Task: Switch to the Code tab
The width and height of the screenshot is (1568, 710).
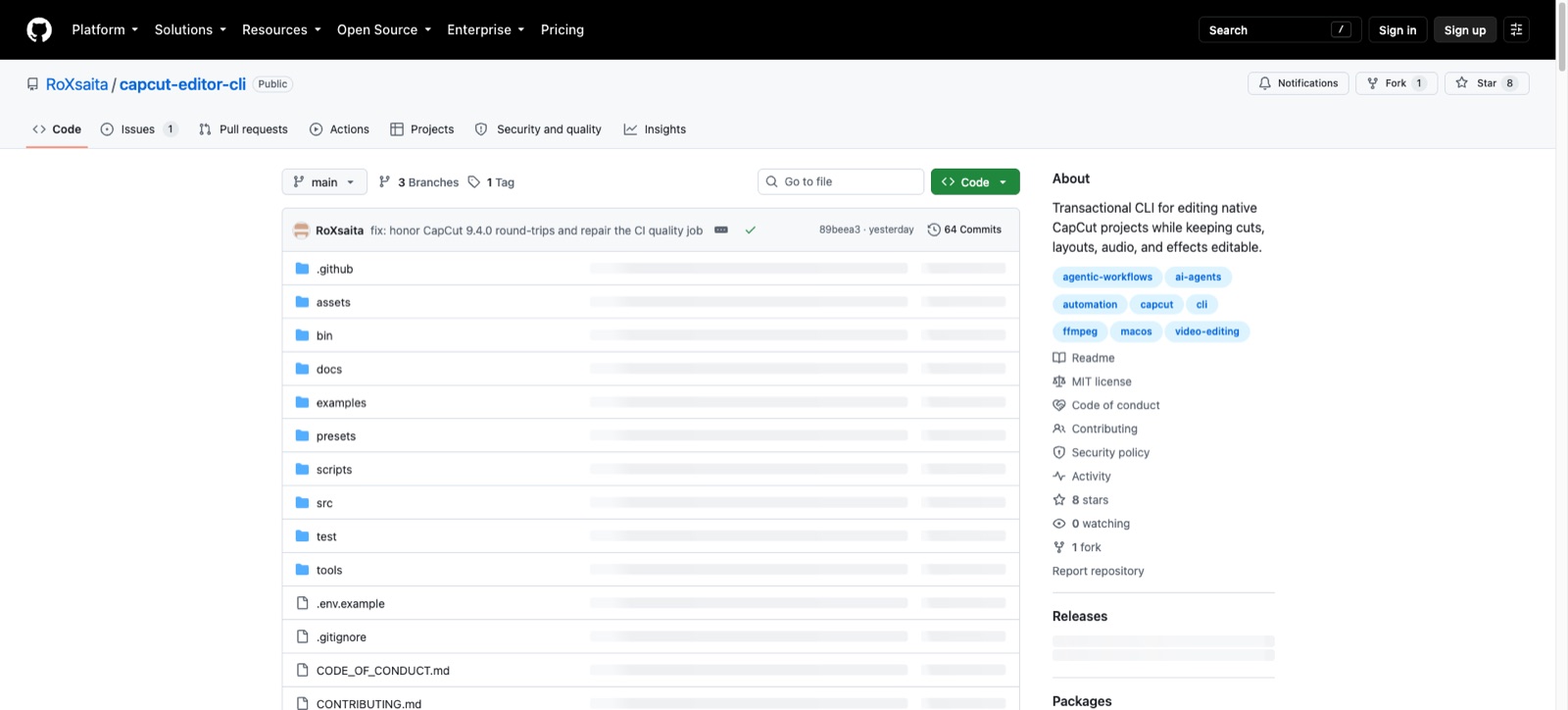Action: pos(57,129)
